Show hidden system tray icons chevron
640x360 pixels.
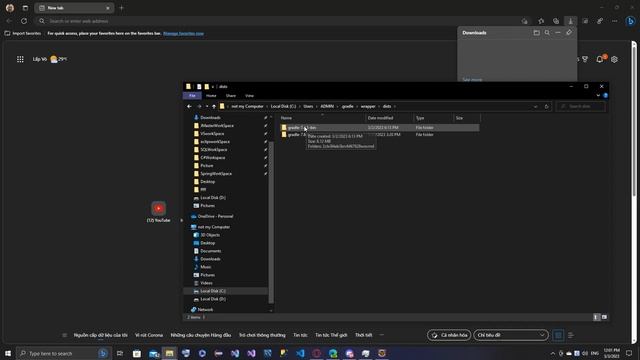click(553, 353)
